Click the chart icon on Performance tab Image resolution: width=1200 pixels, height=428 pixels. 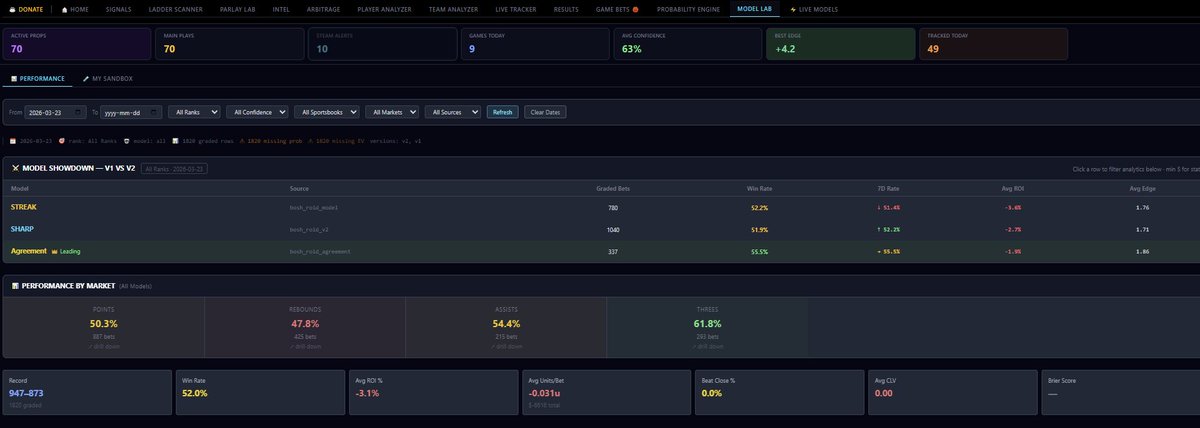click(x=14, y=78)
